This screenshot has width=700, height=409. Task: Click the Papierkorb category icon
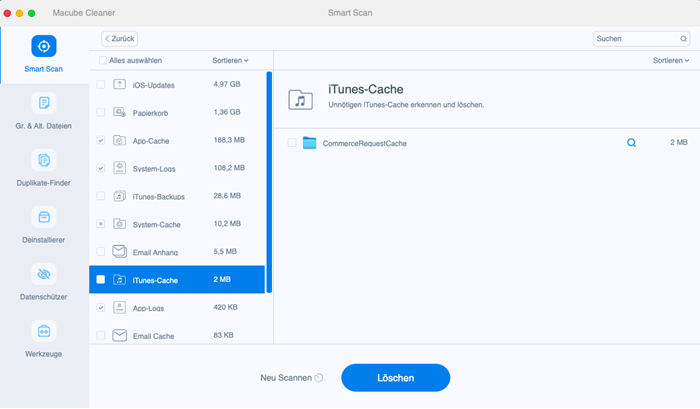point(119,112)
